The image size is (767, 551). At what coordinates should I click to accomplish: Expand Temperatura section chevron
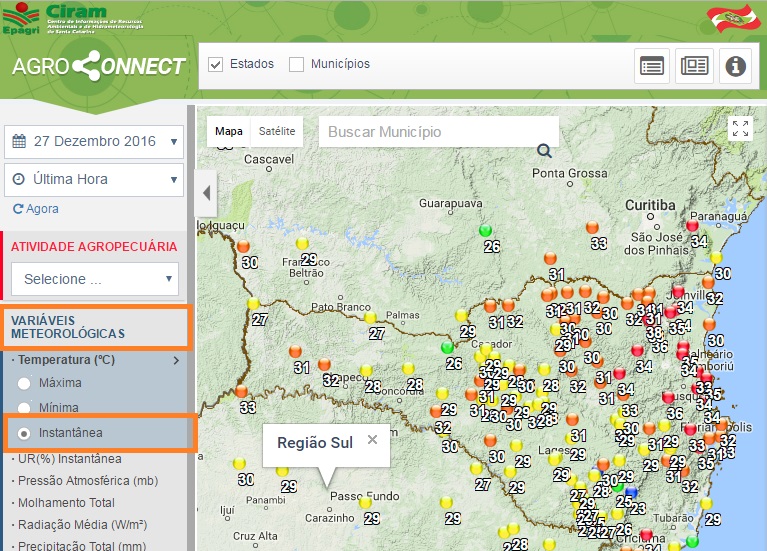(176, 361)
